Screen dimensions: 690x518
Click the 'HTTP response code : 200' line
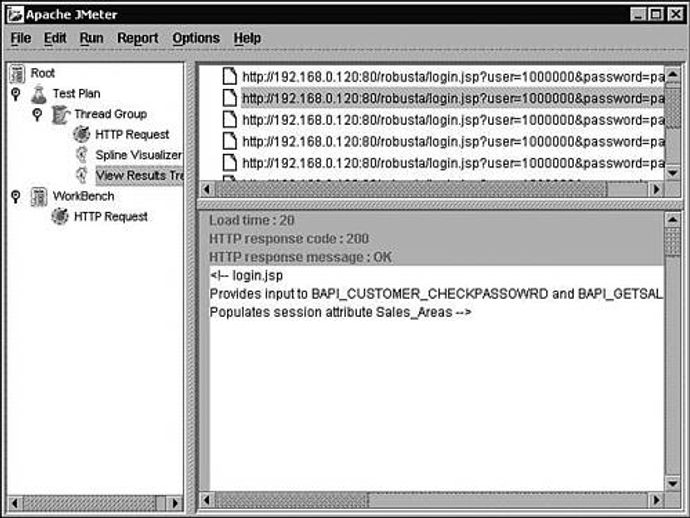click(289, 239)
